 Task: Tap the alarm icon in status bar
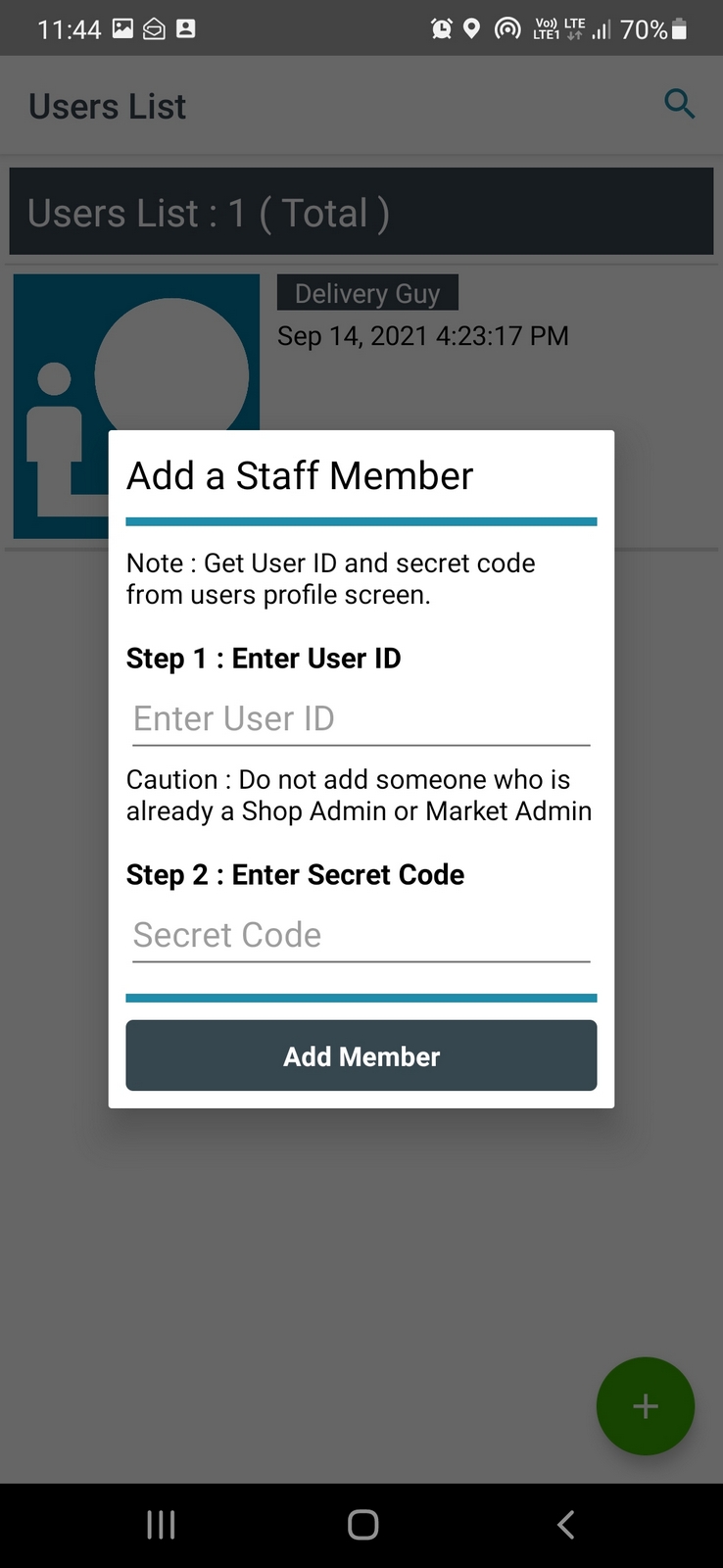(x=442, y=28)
